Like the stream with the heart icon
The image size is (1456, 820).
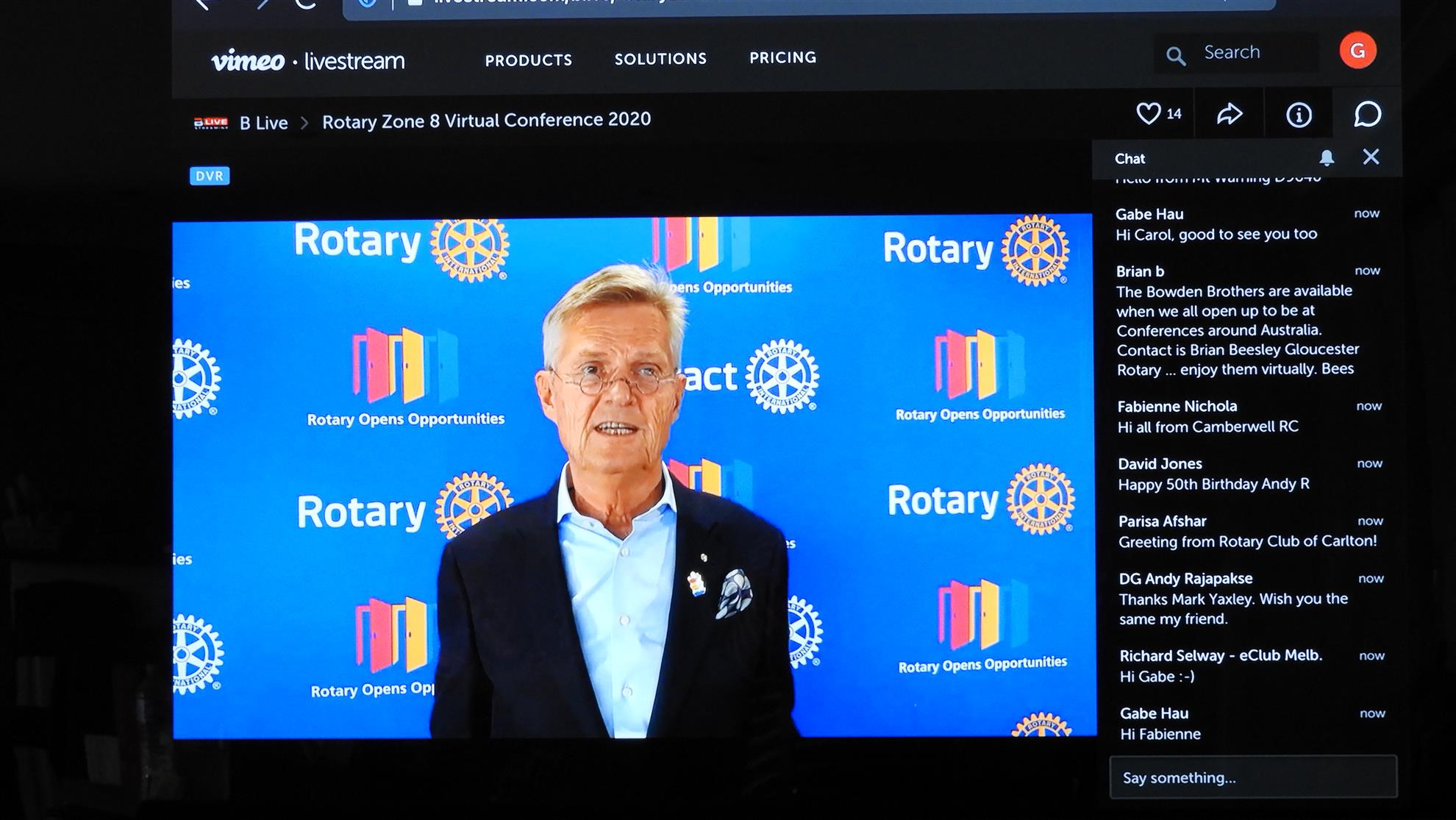1149,114
